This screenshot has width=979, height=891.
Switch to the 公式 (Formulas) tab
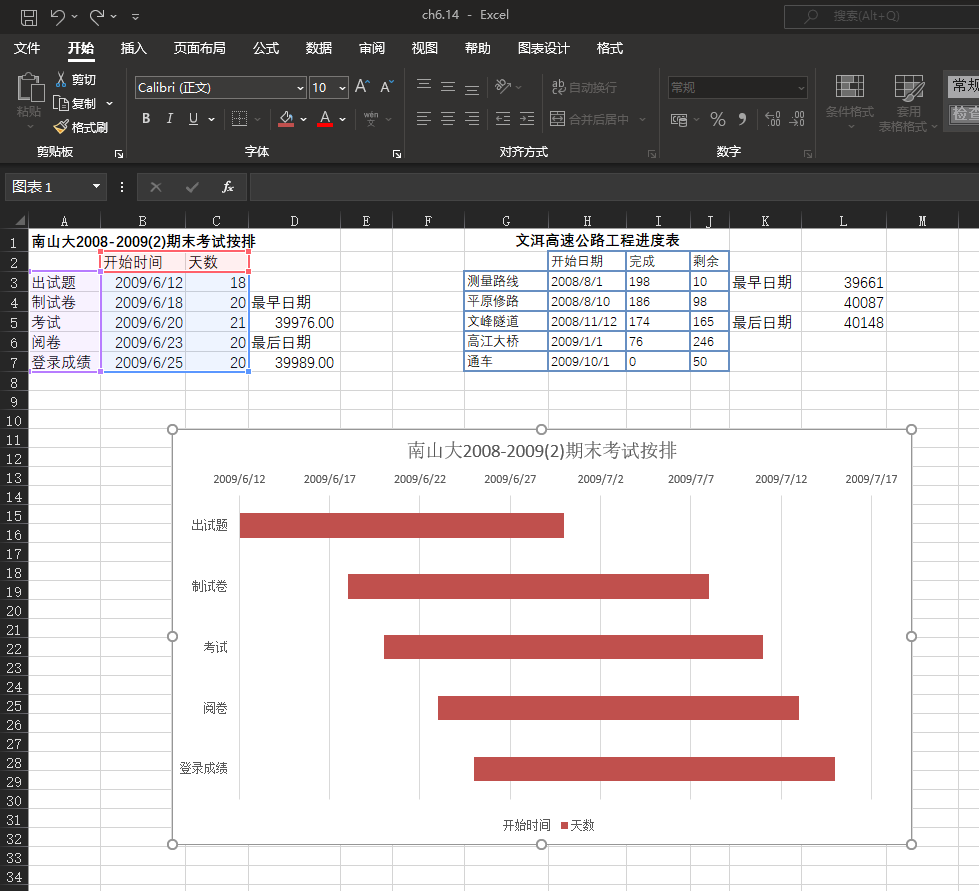[x=266, y=48]
